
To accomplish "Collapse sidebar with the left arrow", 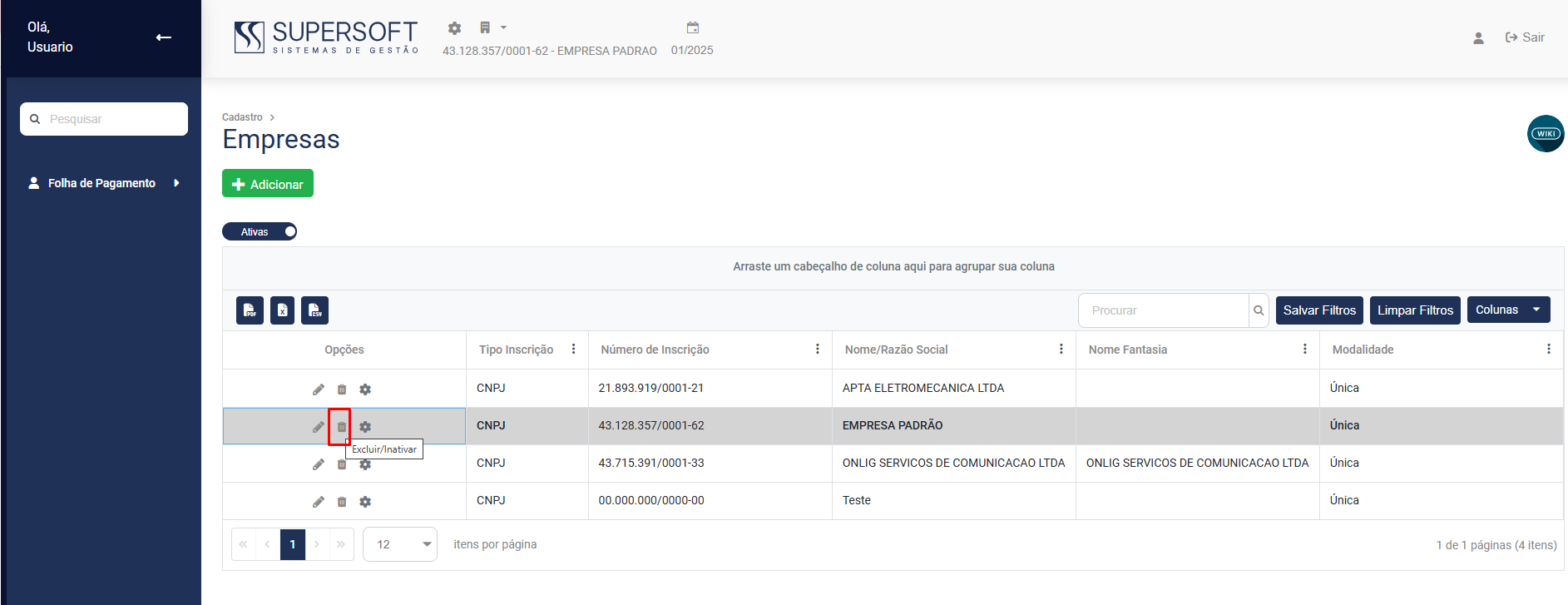I will pyautogui.click(x=164, y=37).
